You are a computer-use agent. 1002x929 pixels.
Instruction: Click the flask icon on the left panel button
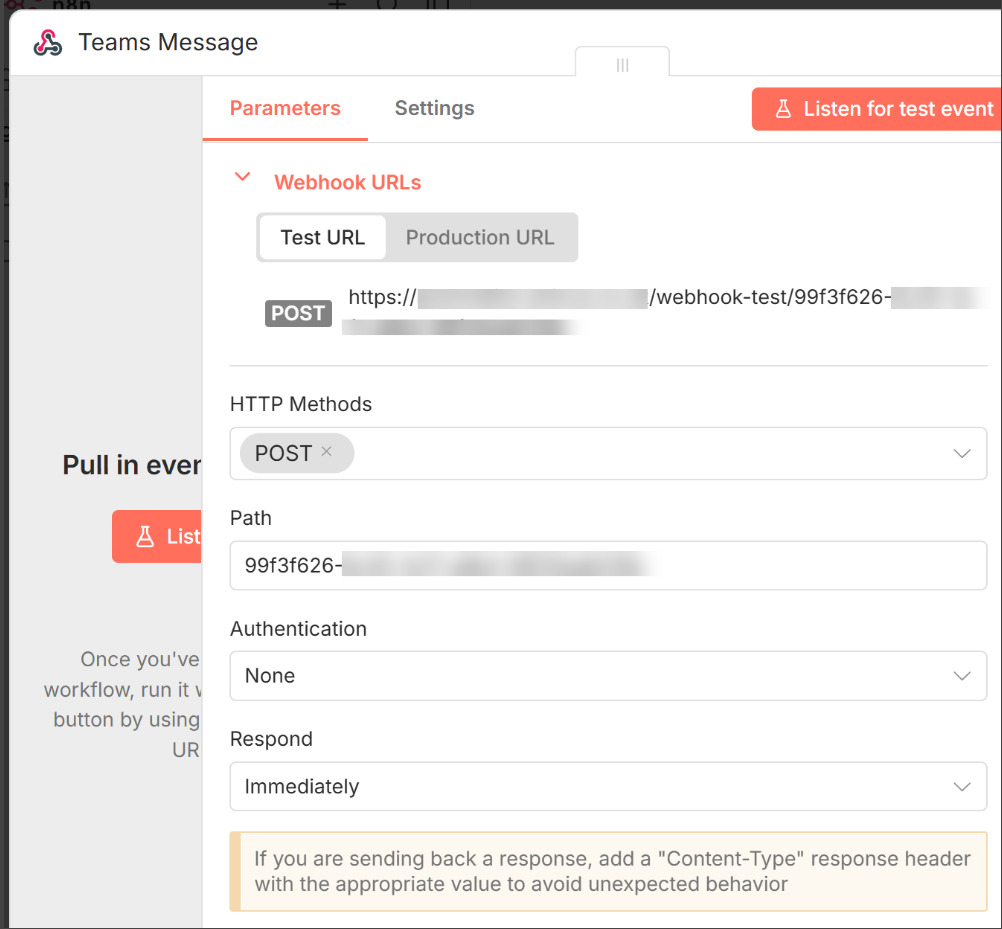tap(145, 537)
